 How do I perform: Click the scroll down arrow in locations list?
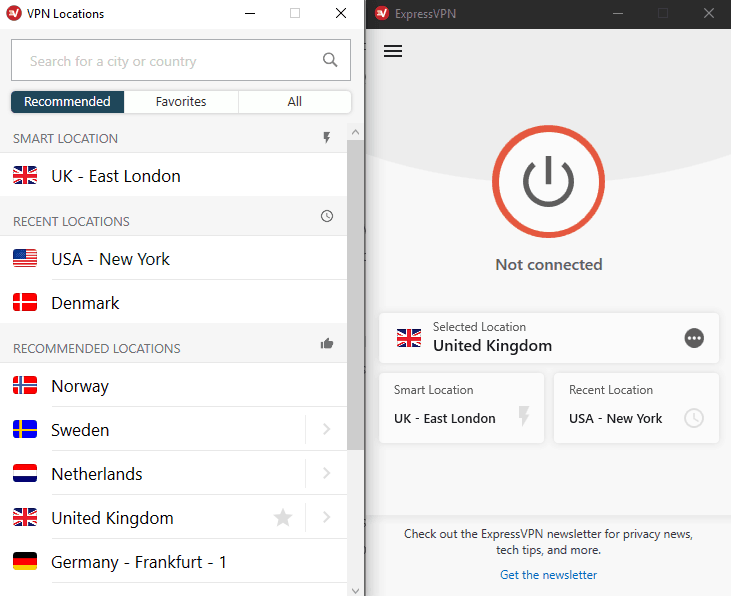[x=355, y=590]
